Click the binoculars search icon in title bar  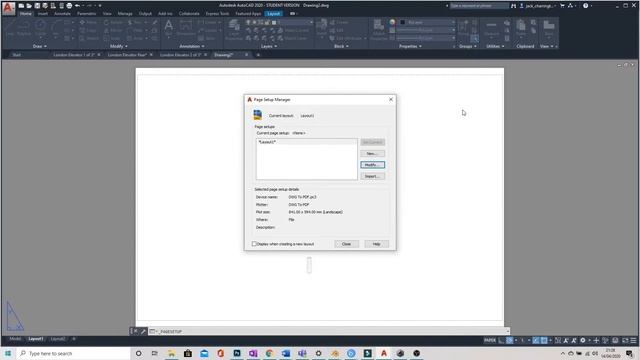point(513,6)
